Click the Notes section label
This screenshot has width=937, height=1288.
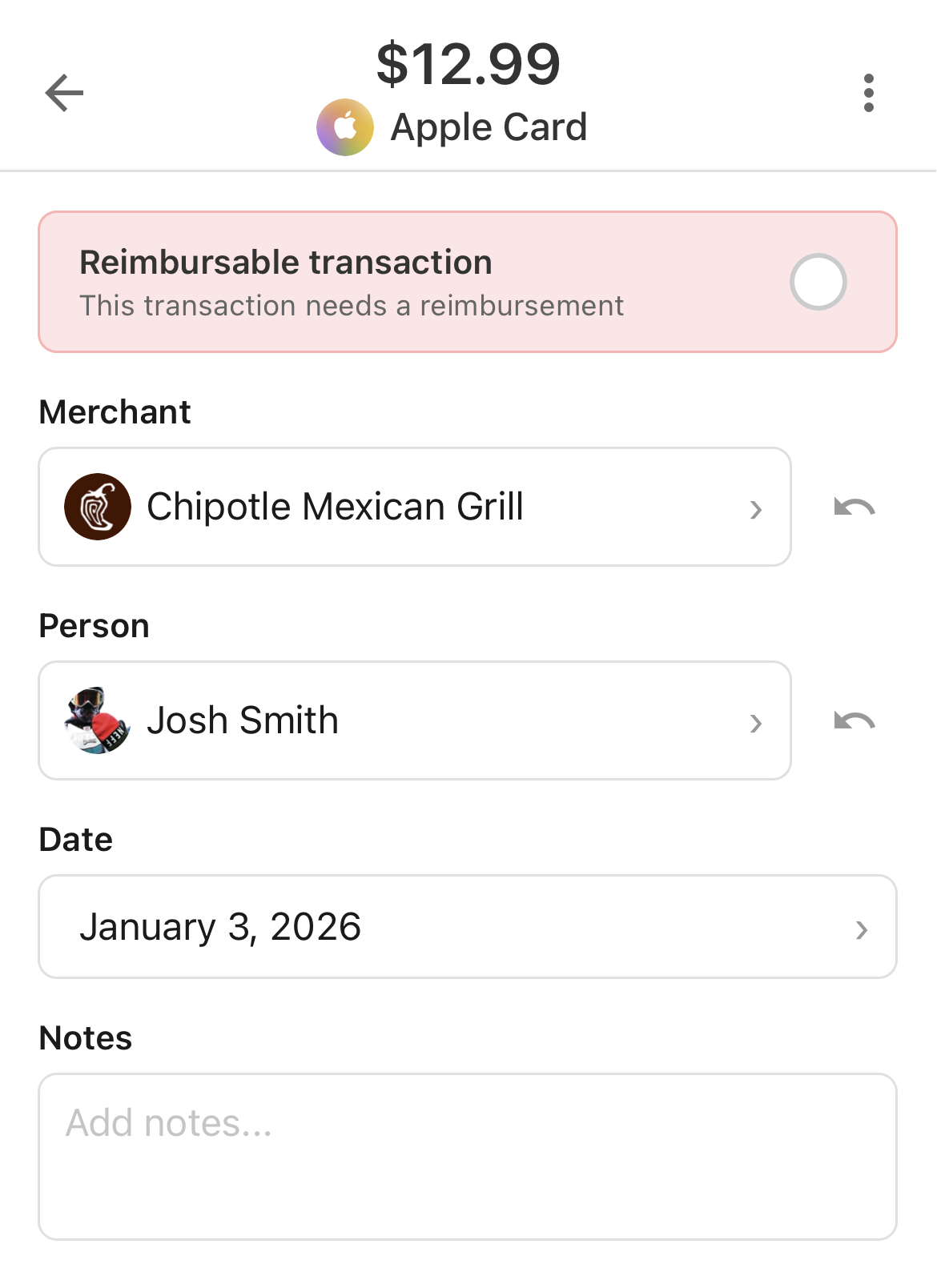(86, 1038)
